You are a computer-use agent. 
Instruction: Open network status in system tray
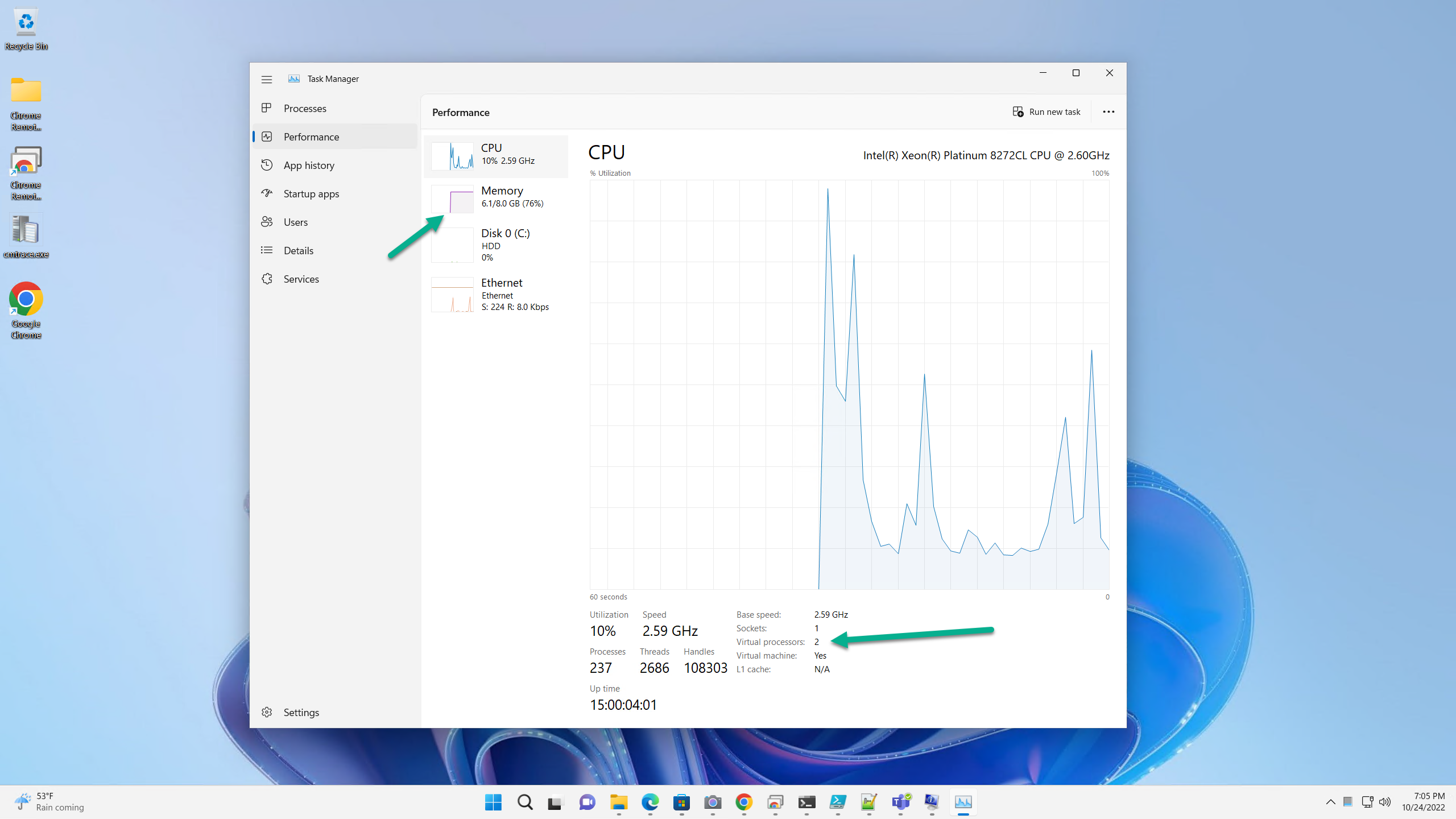point(1367,802)
